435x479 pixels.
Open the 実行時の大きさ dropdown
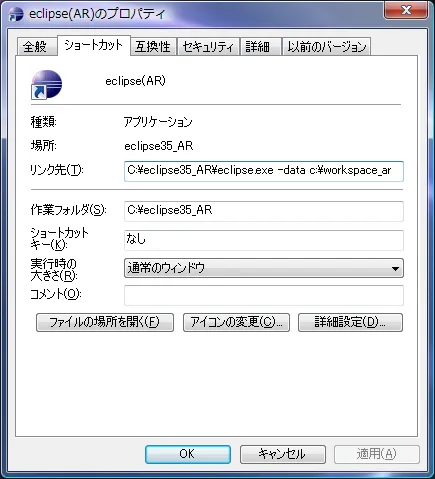click(x=264, y=268)
